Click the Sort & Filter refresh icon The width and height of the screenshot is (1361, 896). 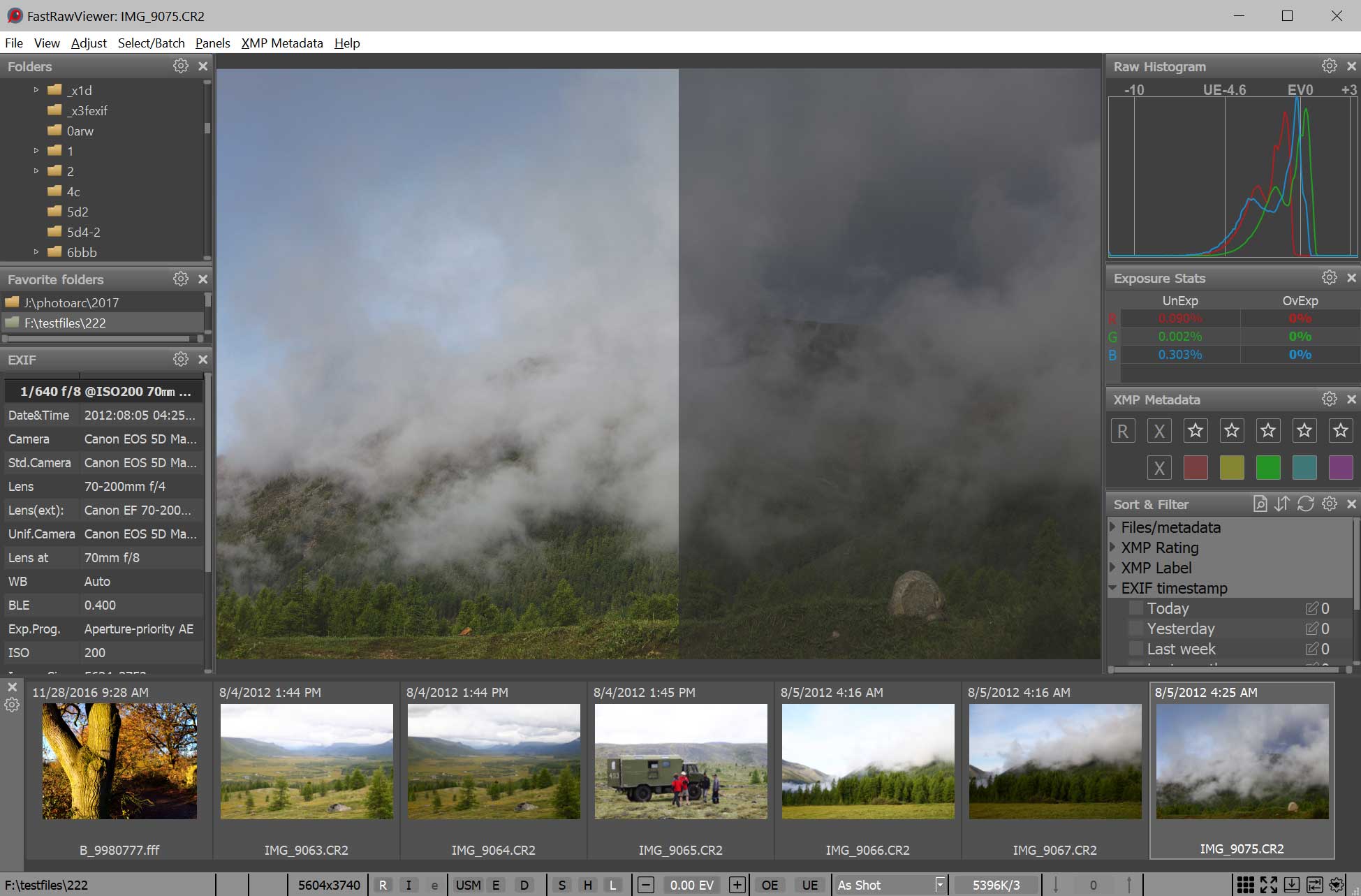pyautogui.click(x=1305, y=504)
